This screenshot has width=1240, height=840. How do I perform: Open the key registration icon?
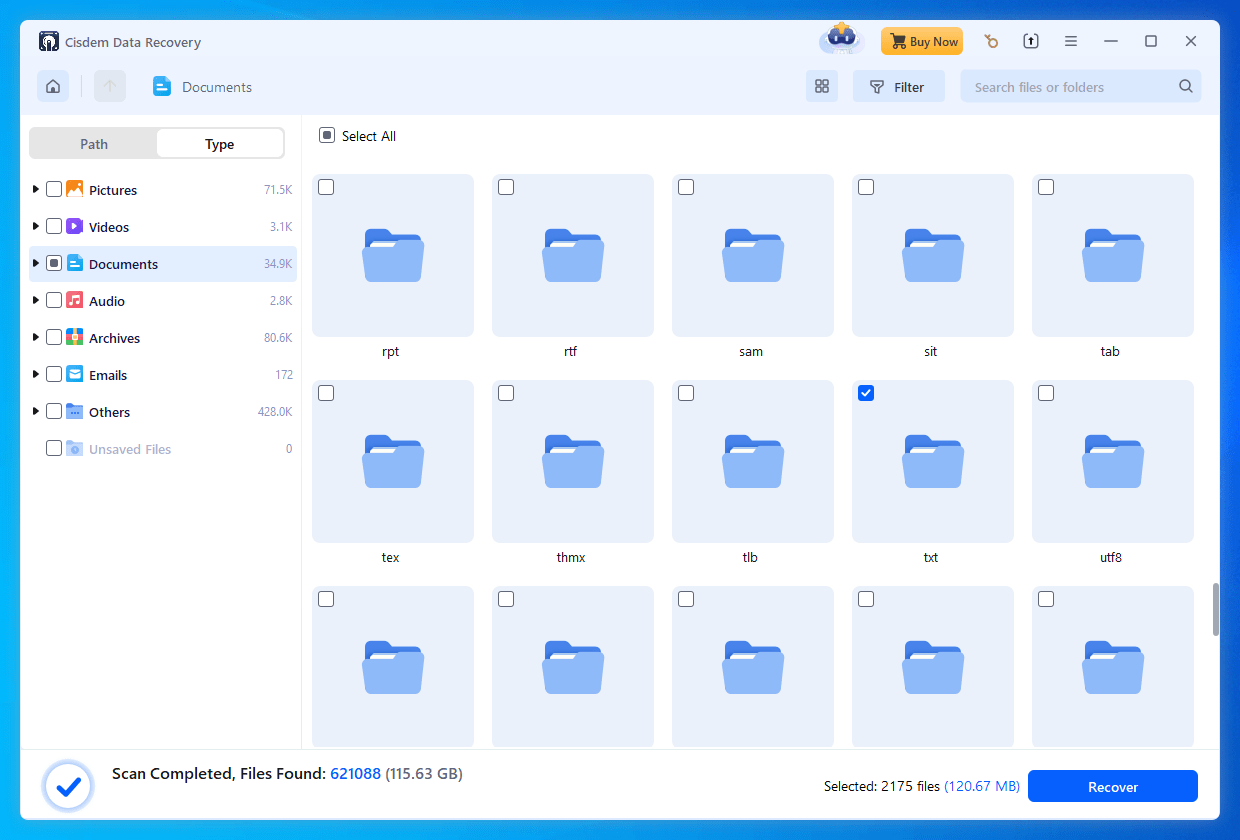[x=991, y=41]
